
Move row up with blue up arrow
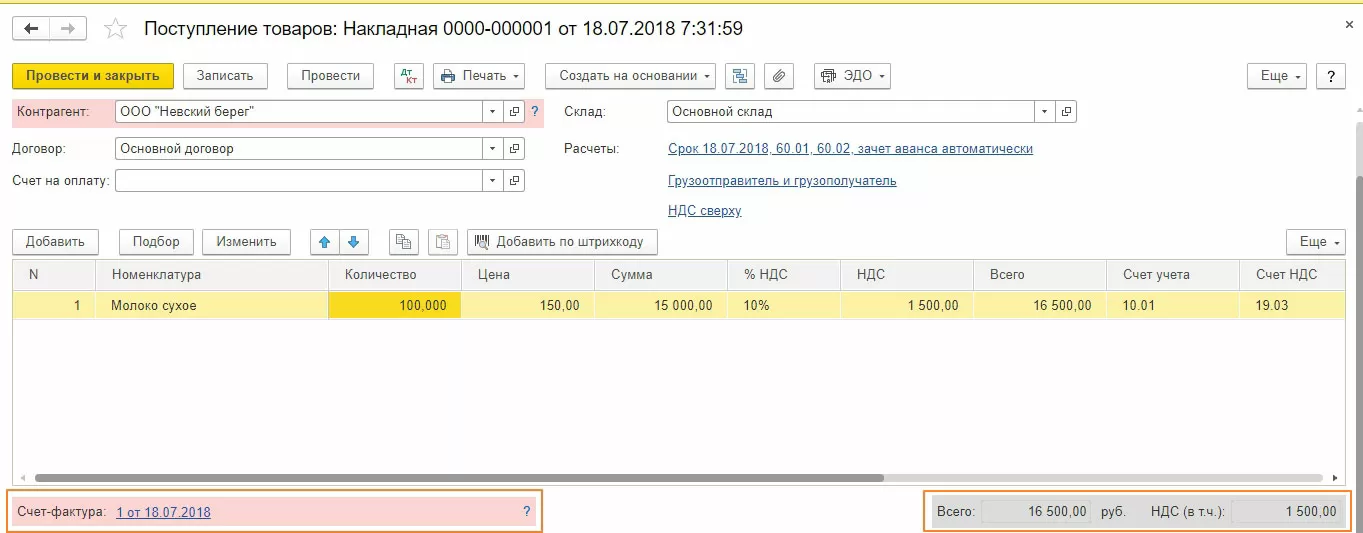(x=325, y=241)
